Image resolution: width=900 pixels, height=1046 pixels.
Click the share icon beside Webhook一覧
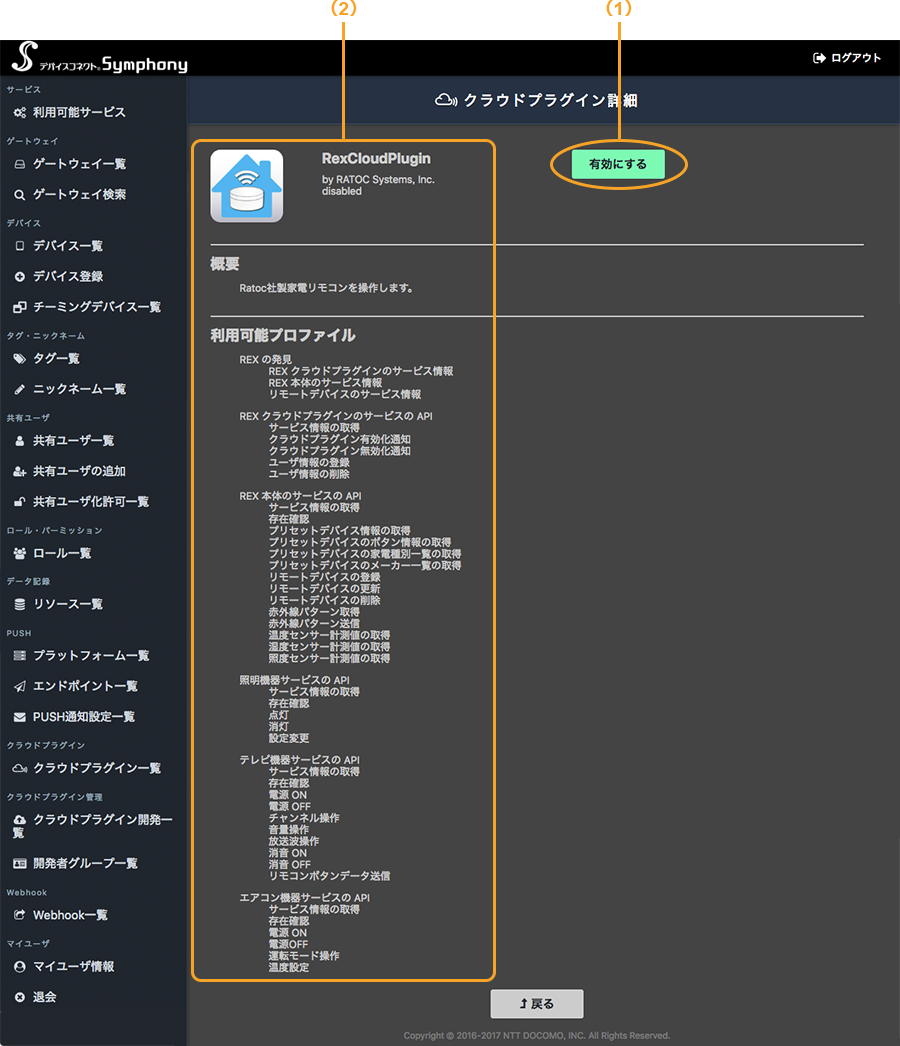(20, 915)
